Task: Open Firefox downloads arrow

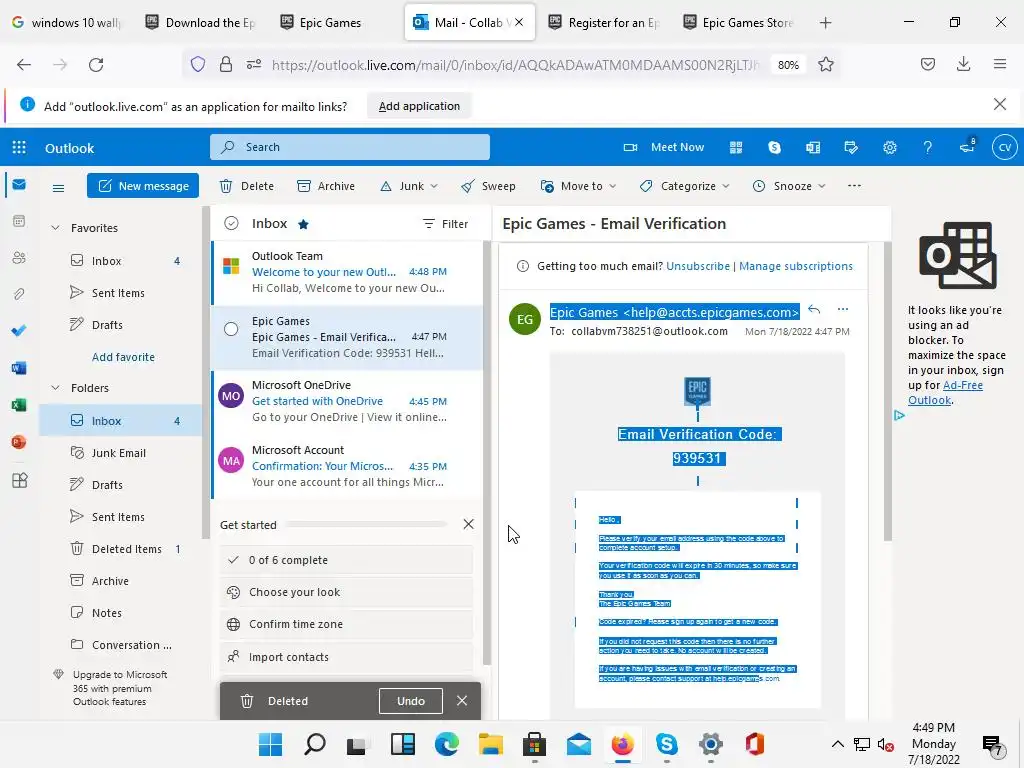Action: pyautogui.click(x=963, y=64)
